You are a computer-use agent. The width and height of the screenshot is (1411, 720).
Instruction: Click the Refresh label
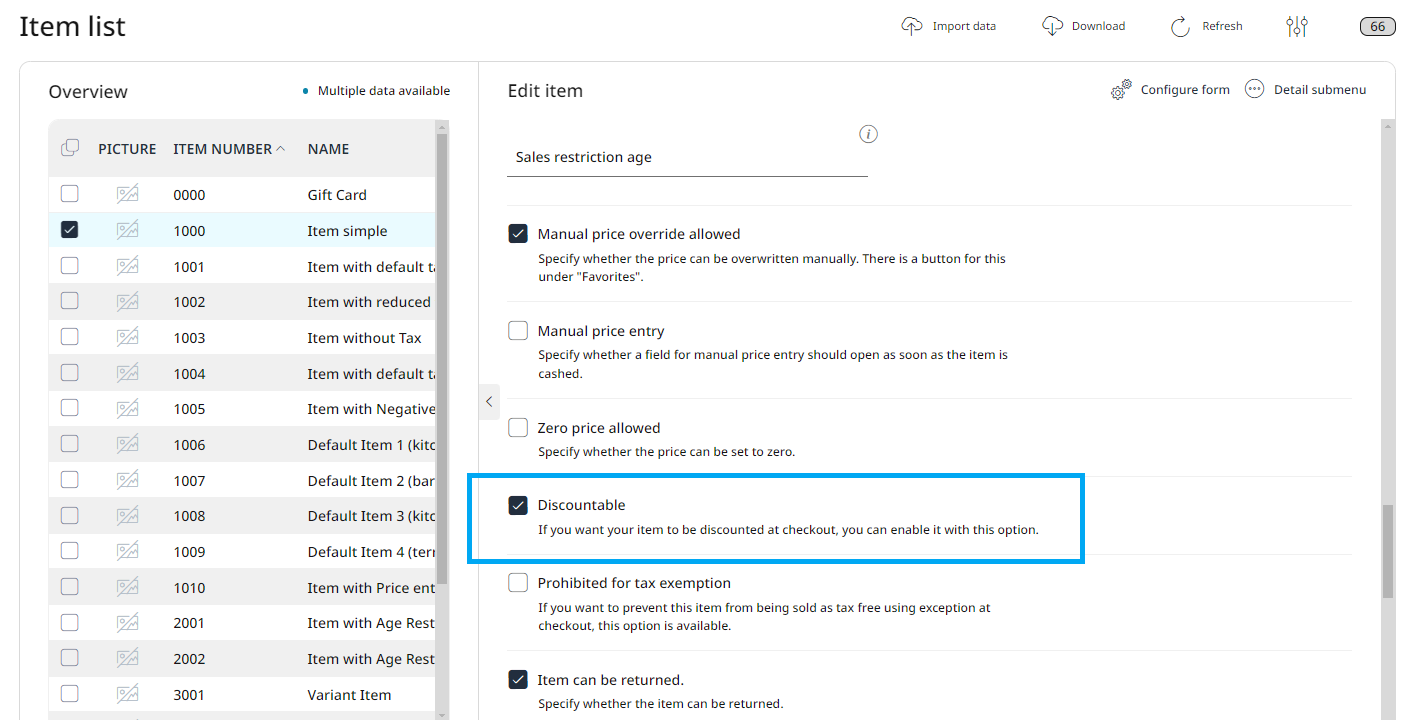click(x=1222, y=26)
